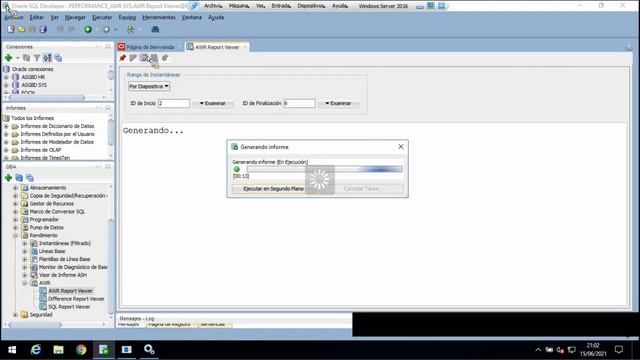Select Instantáneas (Filtrado) tree item
The image size is (640, 360).
point(65,243)
